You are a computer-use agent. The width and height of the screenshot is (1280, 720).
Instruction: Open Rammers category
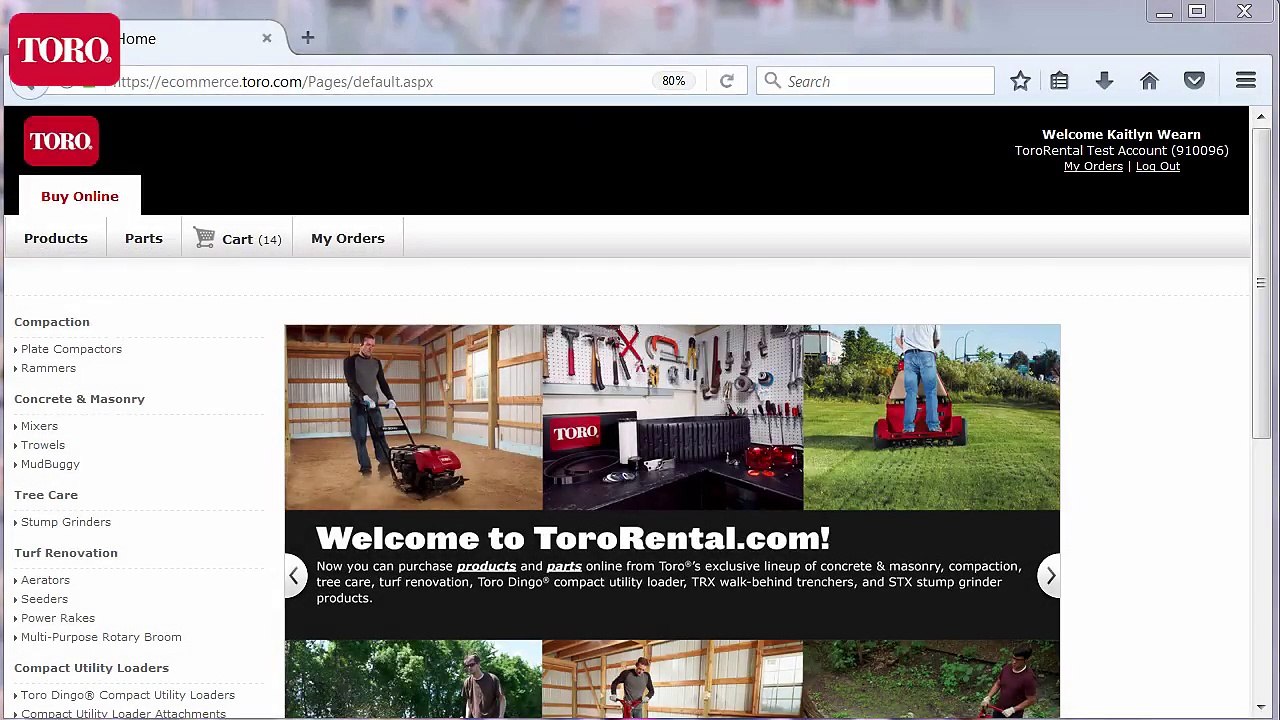click(48, 368)
